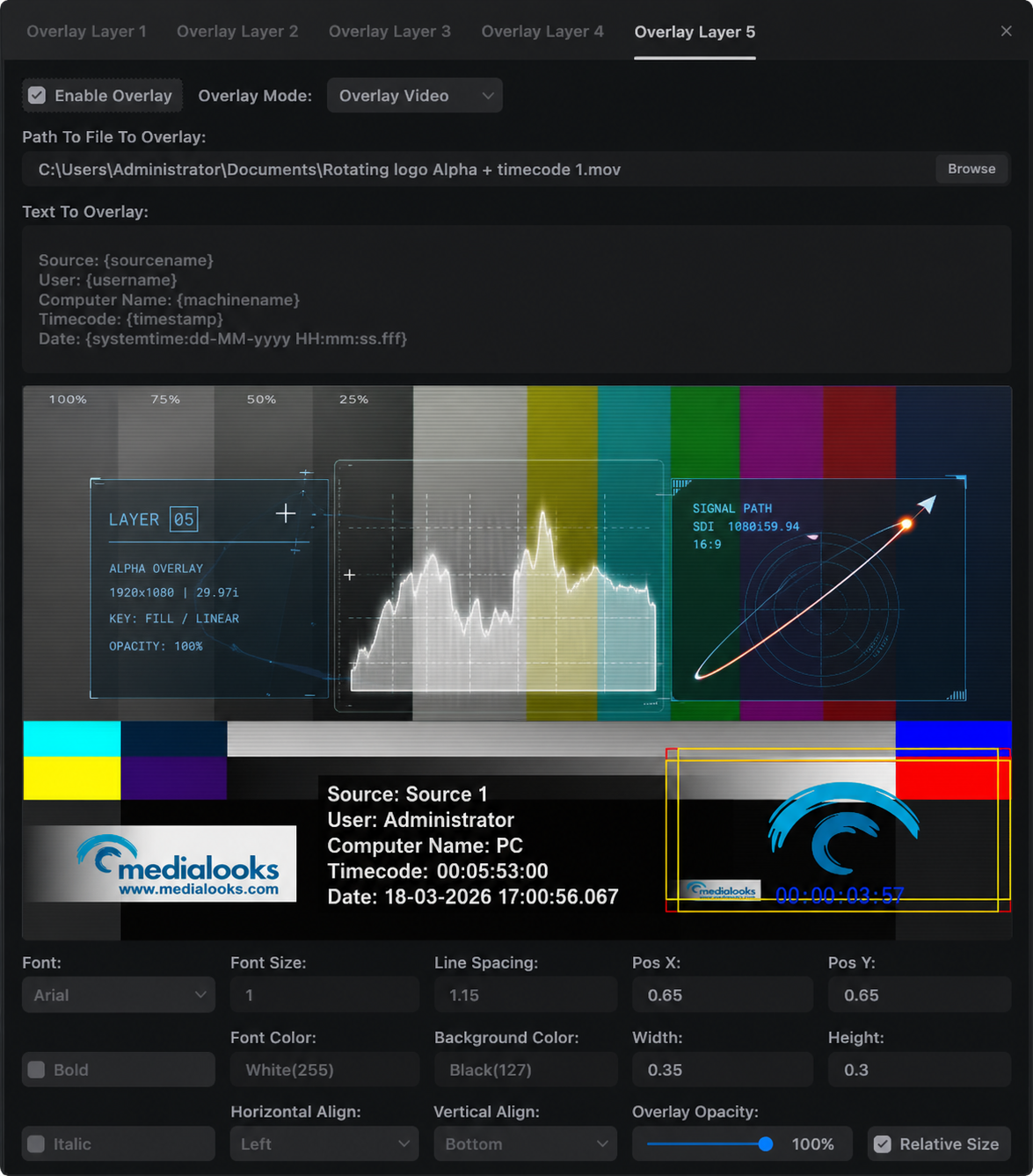Open the Overlay Mode dropdown
The image size is (1033, 1176).
coord(415,96)
